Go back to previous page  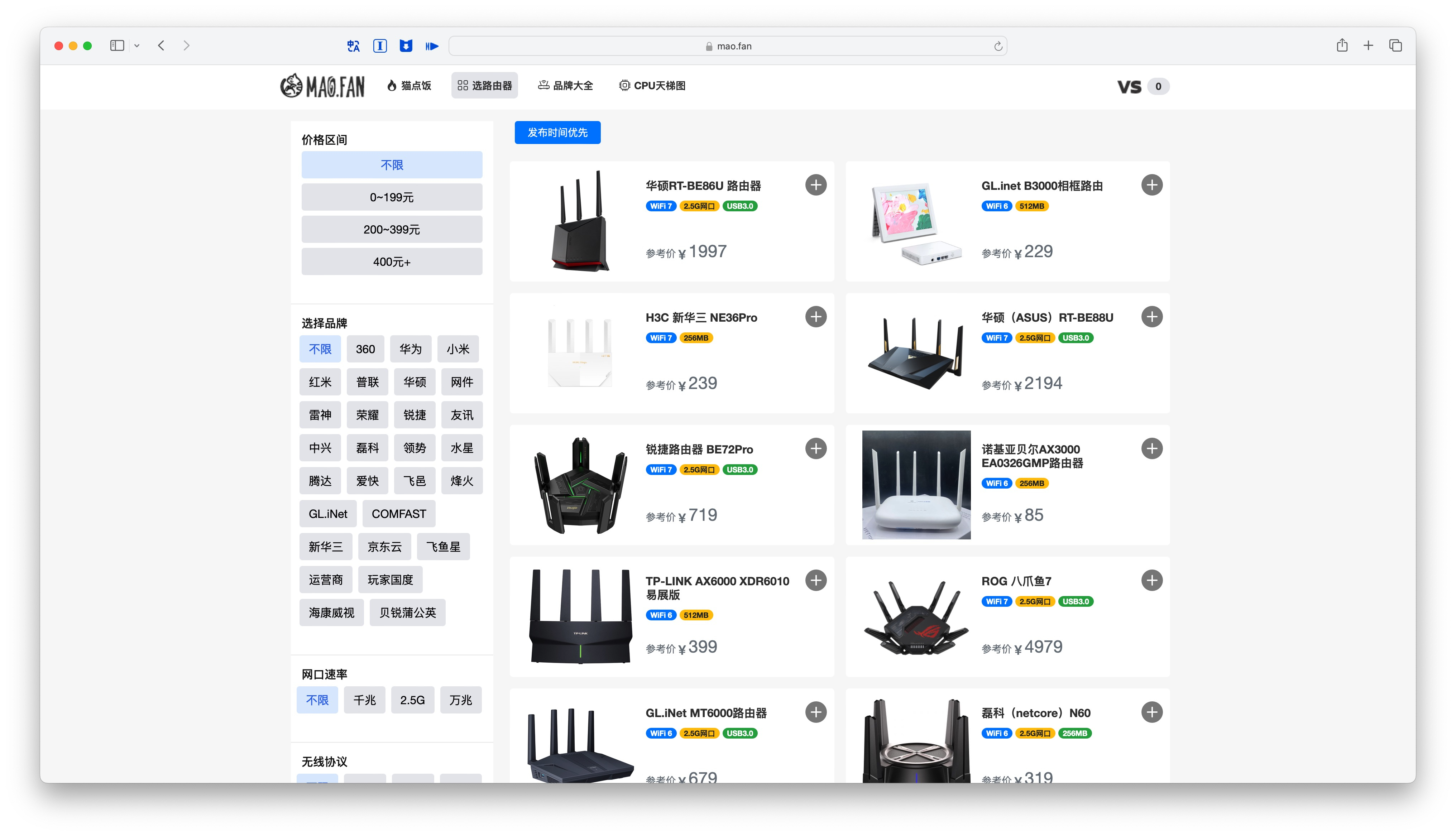161,45
